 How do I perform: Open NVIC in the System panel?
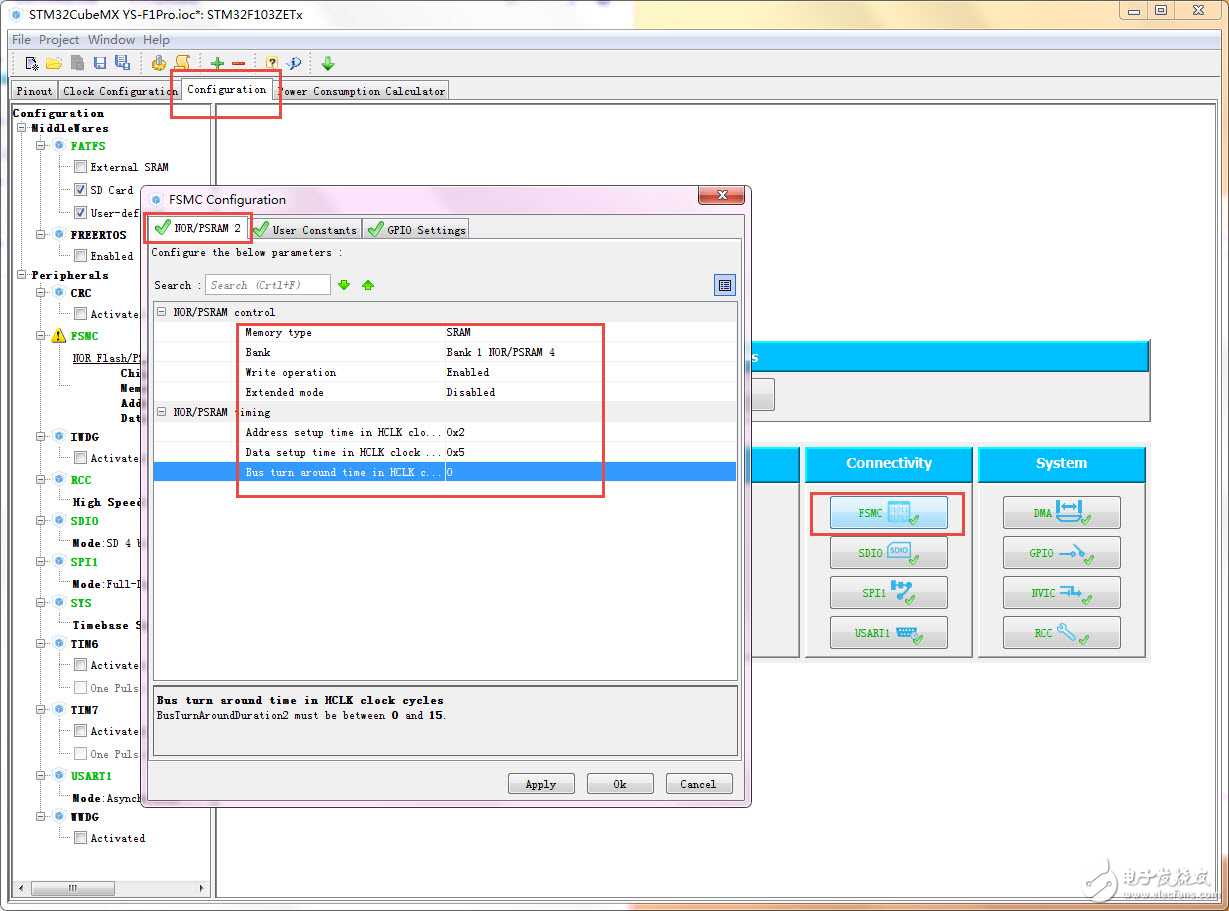pyautogui.click(x=1061, y=593)
